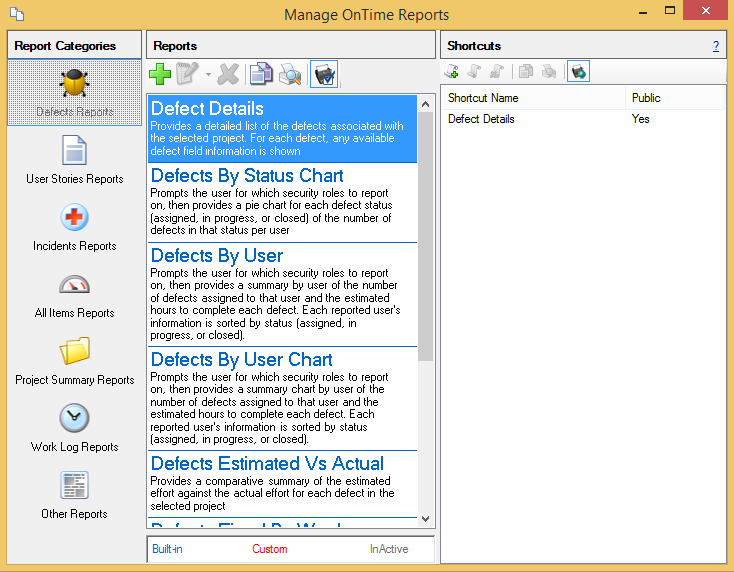Click the print shortcut icon

coord(549,72)
